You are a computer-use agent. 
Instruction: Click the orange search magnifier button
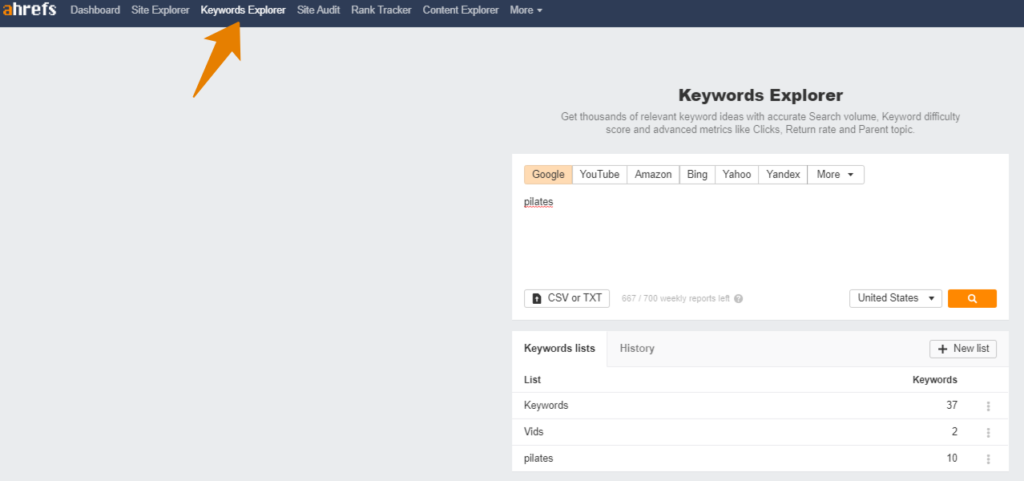(x=972, y=298)
